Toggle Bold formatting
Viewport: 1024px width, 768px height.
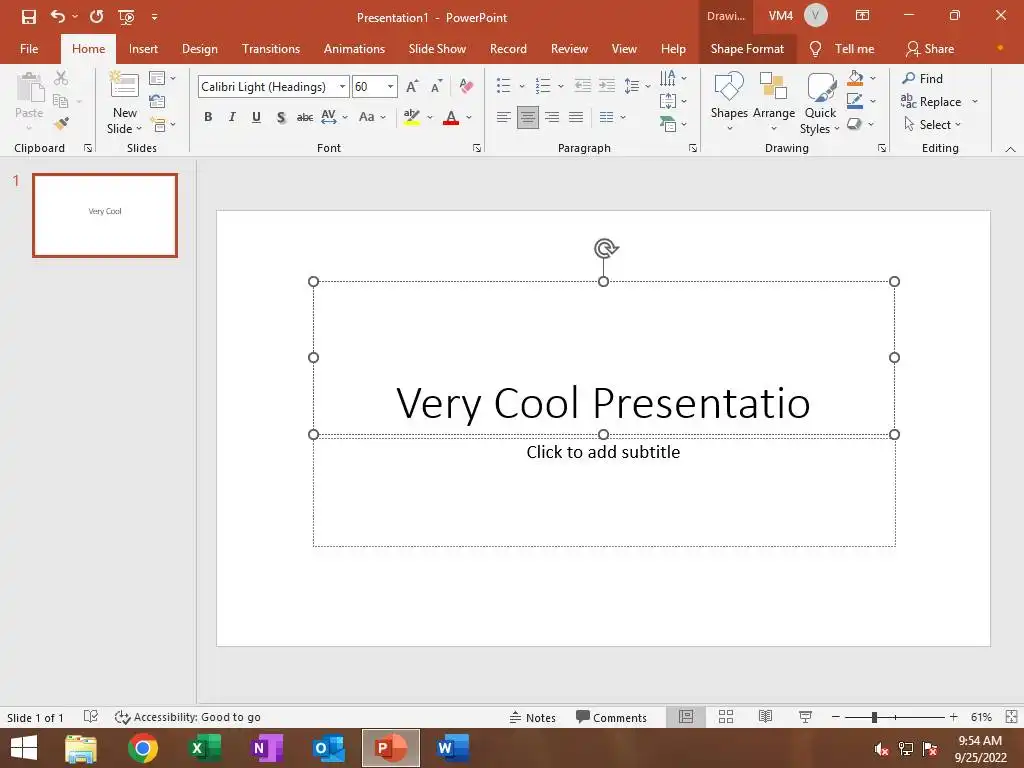coord(208,117)
